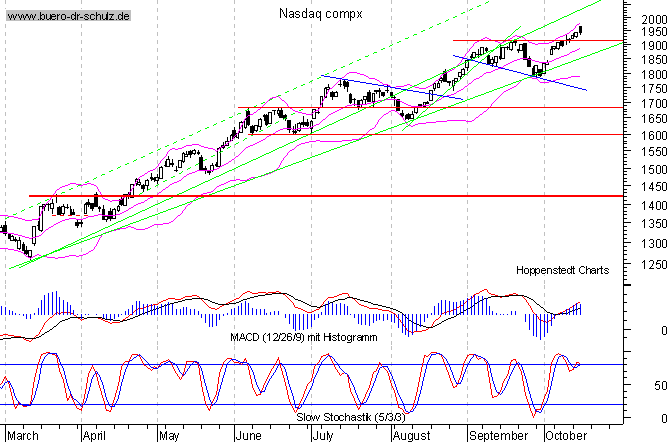Viewport: 671px width, 442px height.
Task: Jump to May on the time axis
Action: point(167,436)
